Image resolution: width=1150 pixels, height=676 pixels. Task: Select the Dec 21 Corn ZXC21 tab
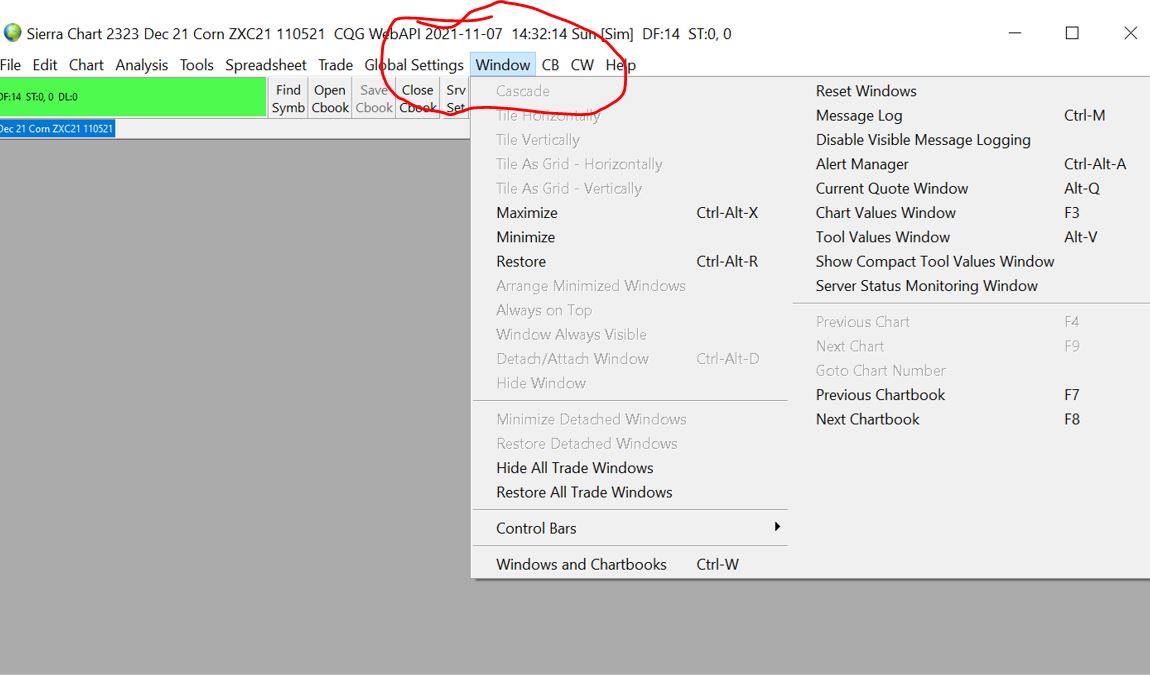click(57, 128)
